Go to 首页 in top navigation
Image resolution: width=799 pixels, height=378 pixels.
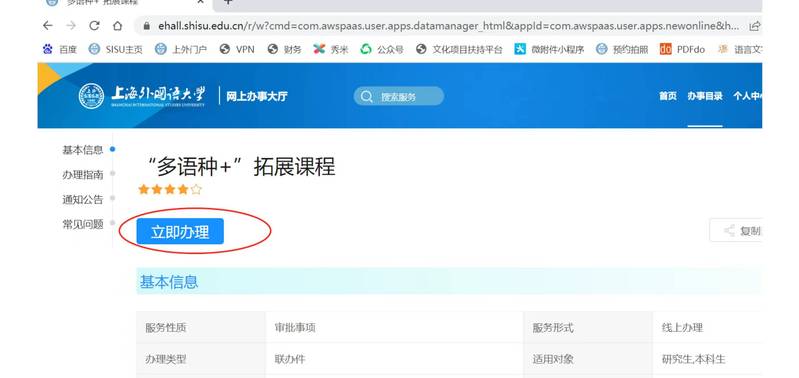668,96
